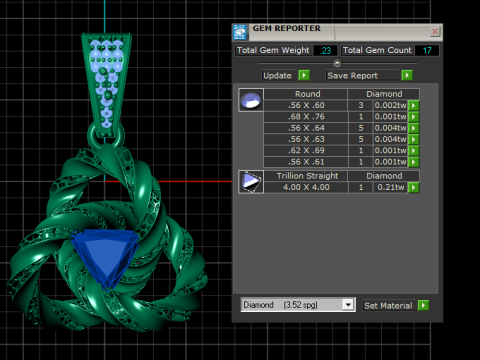Click the green arrow next to Update
The image size is (480, 360).
(x=304, y=75)
